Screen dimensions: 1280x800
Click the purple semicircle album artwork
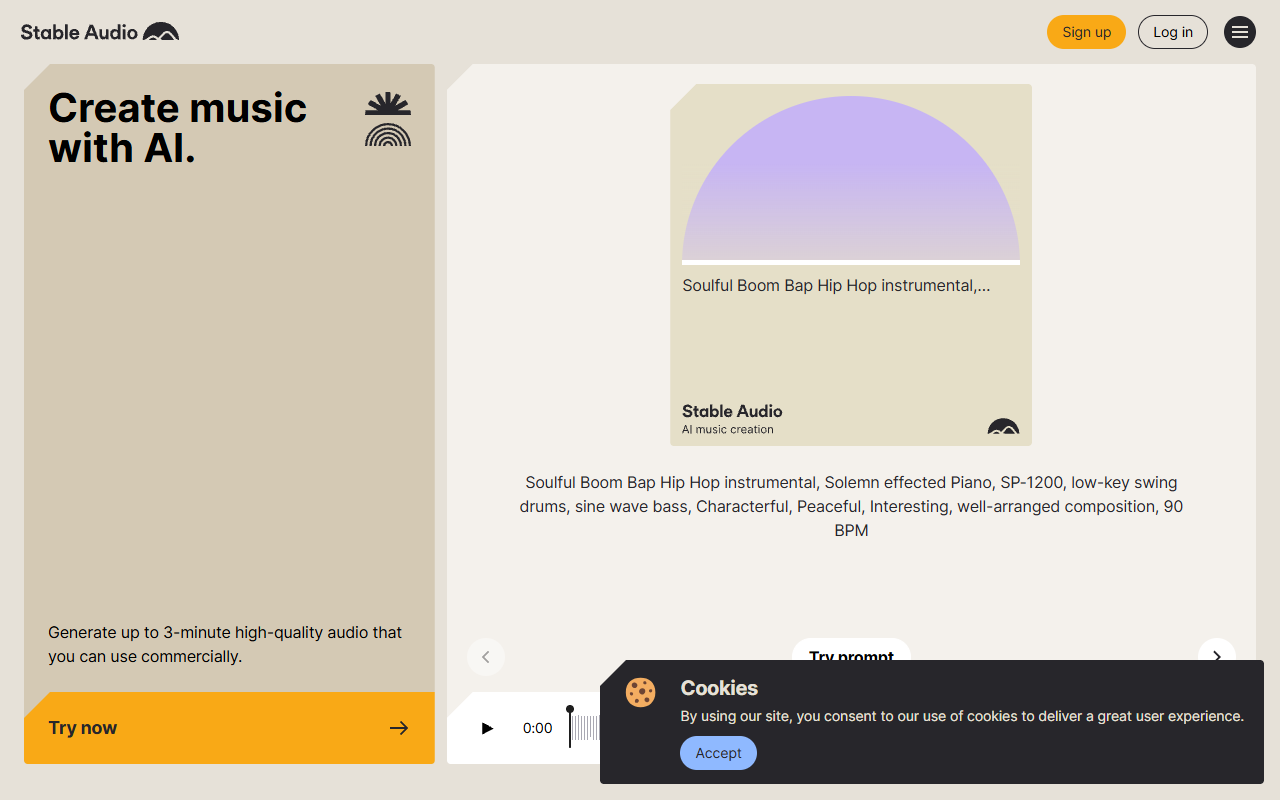851,180
